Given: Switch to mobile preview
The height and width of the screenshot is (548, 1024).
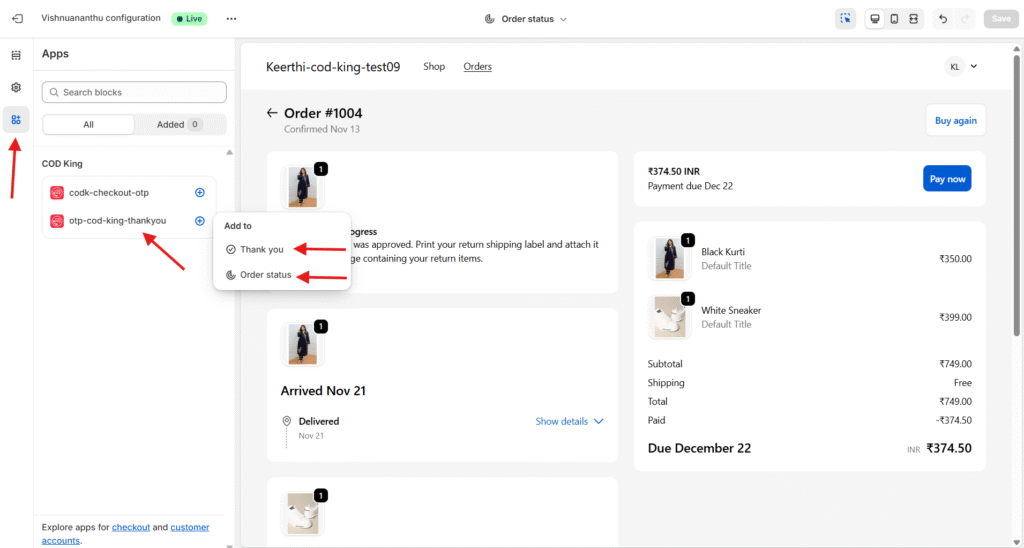Looking at the screenshot, I should tap(894, 19).
